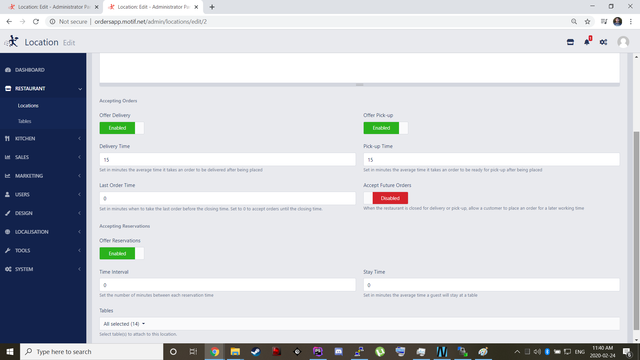Open File Explorer from the taskbar
The width and height of the screenshot is (640, 360).
pyautogui.click(x=235, y=351)
